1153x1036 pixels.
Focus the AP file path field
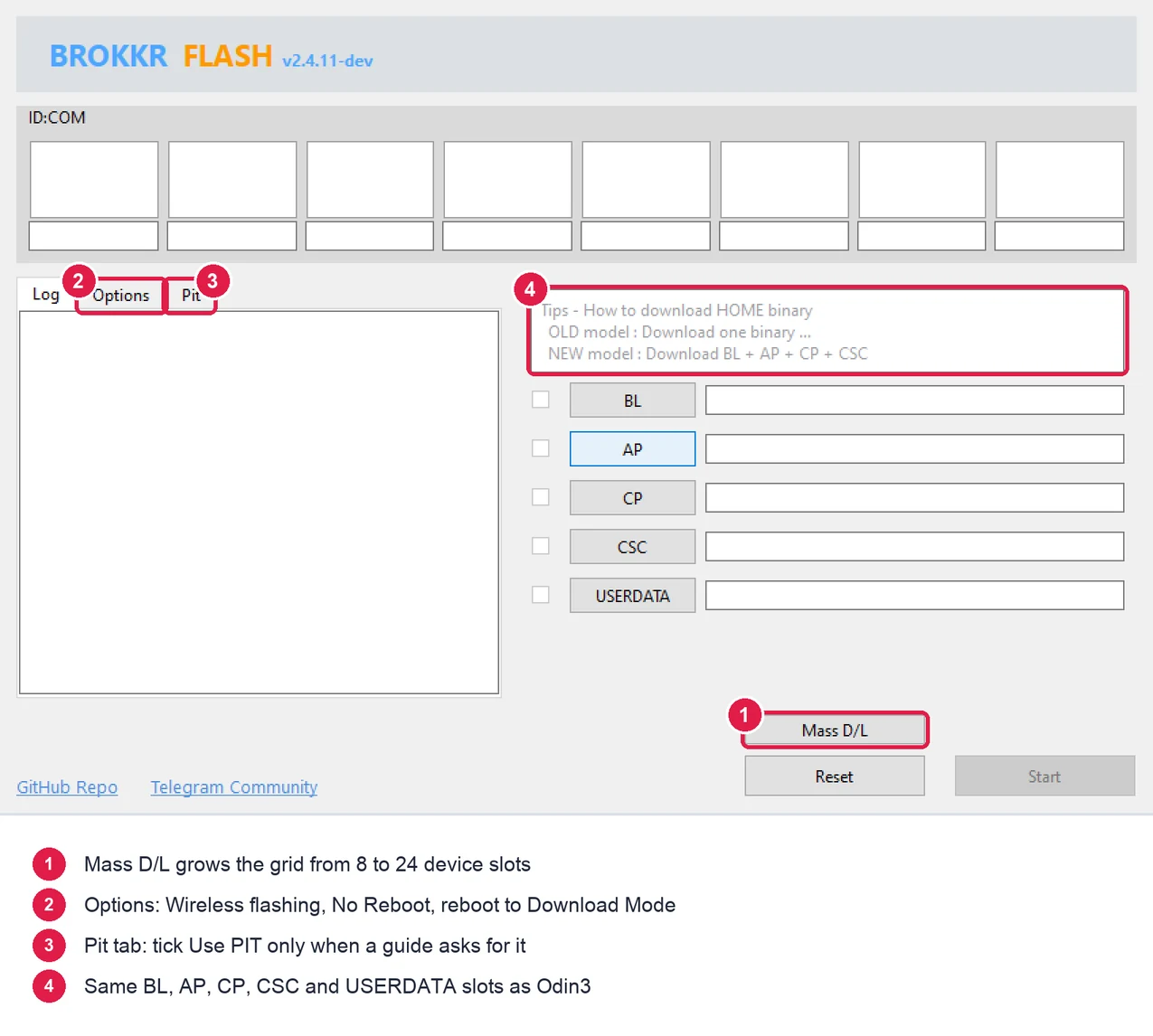coord(914,449)
